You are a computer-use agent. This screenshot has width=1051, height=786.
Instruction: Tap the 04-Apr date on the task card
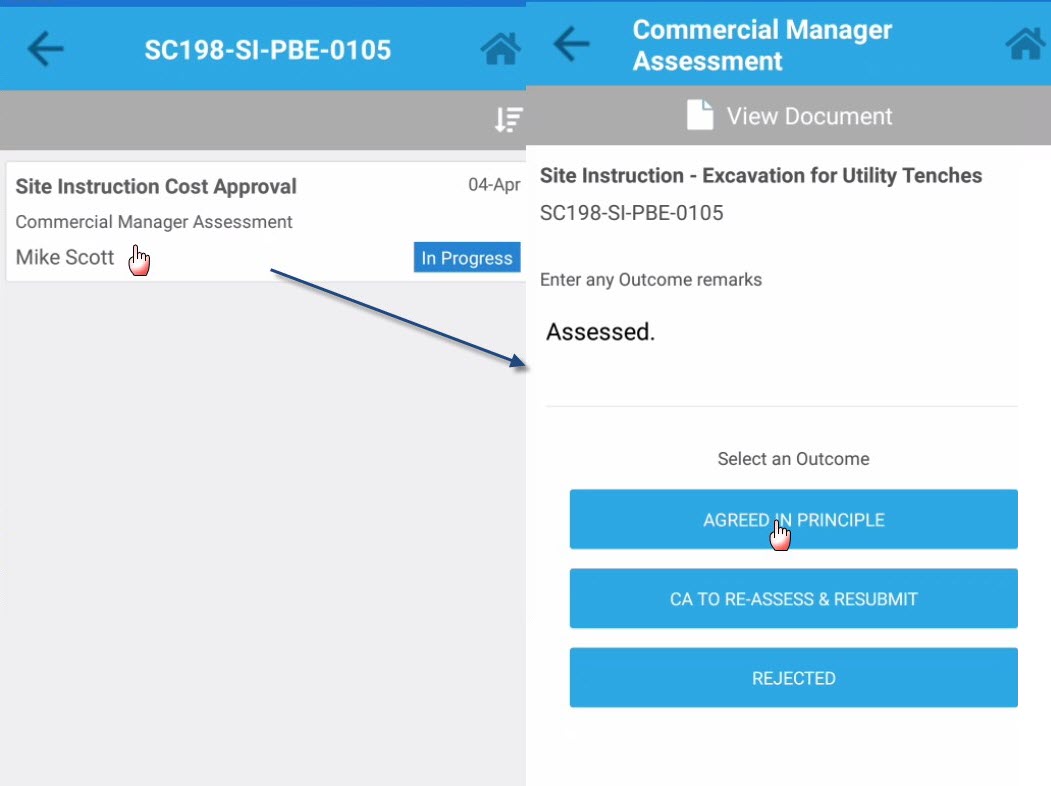(494, 185)
